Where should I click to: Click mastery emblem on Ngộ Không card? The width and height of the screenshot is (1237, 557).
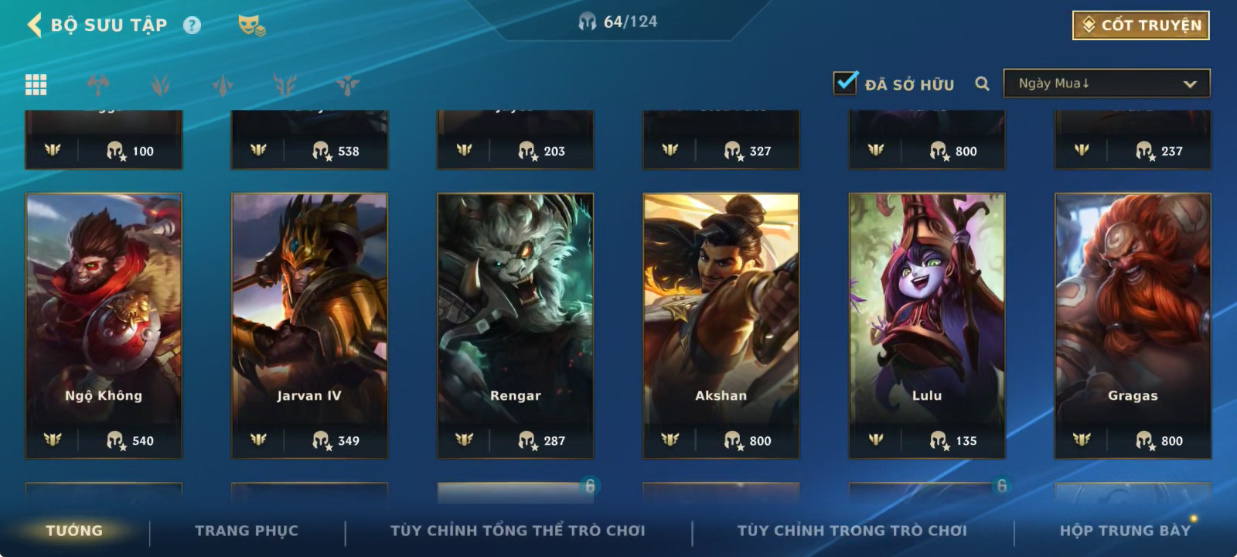53,440
